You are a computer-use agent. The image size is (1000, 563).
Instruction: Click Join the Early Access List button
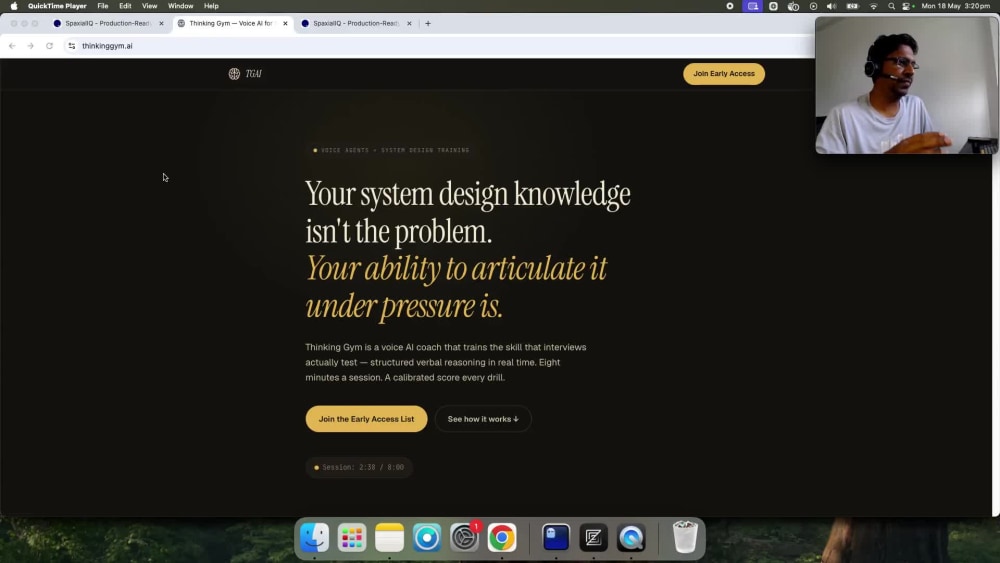(366, 419)
